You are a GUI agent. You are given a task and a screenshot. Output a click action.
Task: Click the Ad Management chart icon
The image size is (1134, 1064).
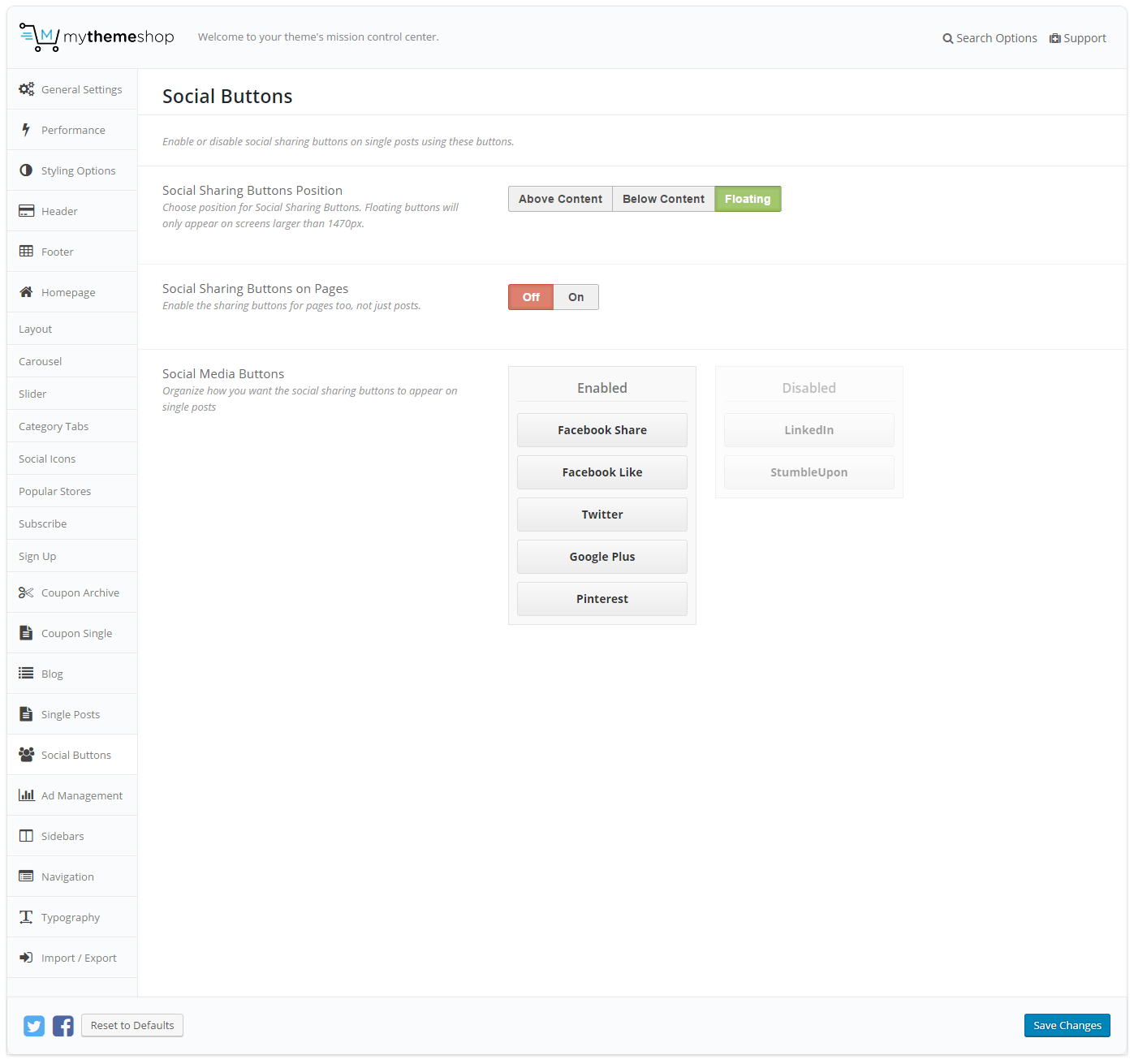(26, 795)
